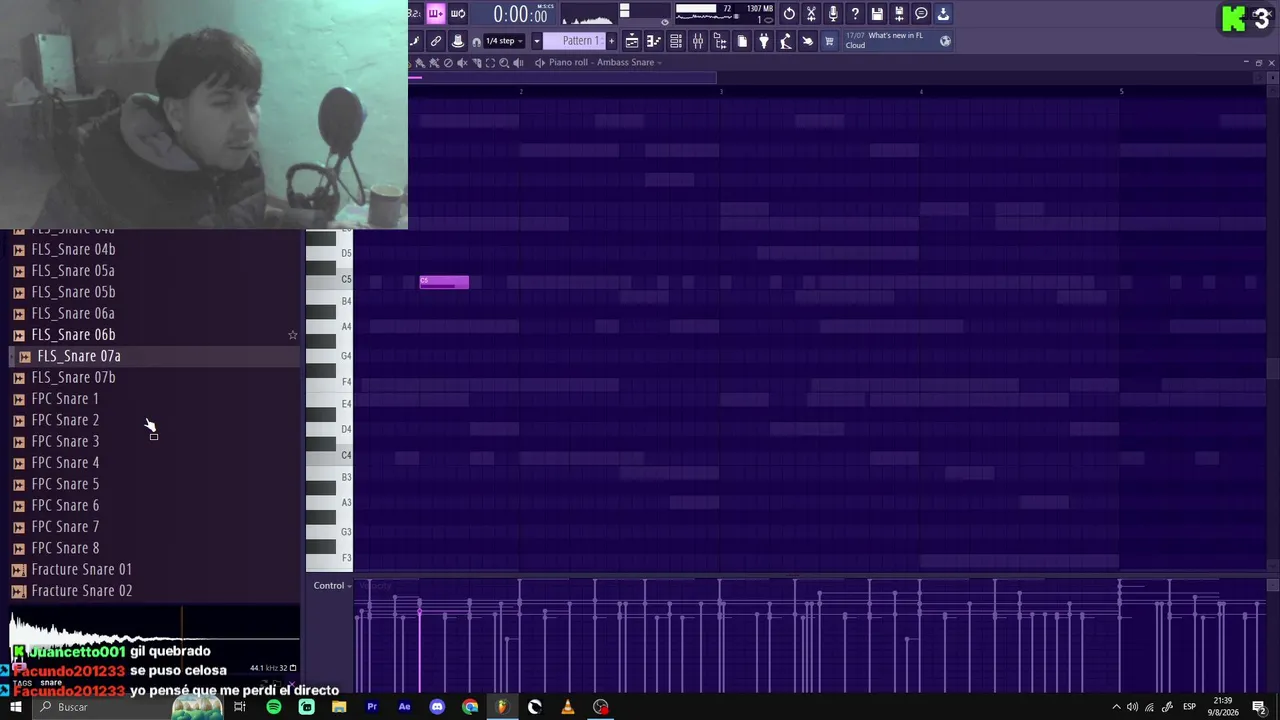Image resolution: width=1280 pixels, height=720 pixels.
Task: Select FPC Snare 8 in browser
Action: tap(65, 548)
